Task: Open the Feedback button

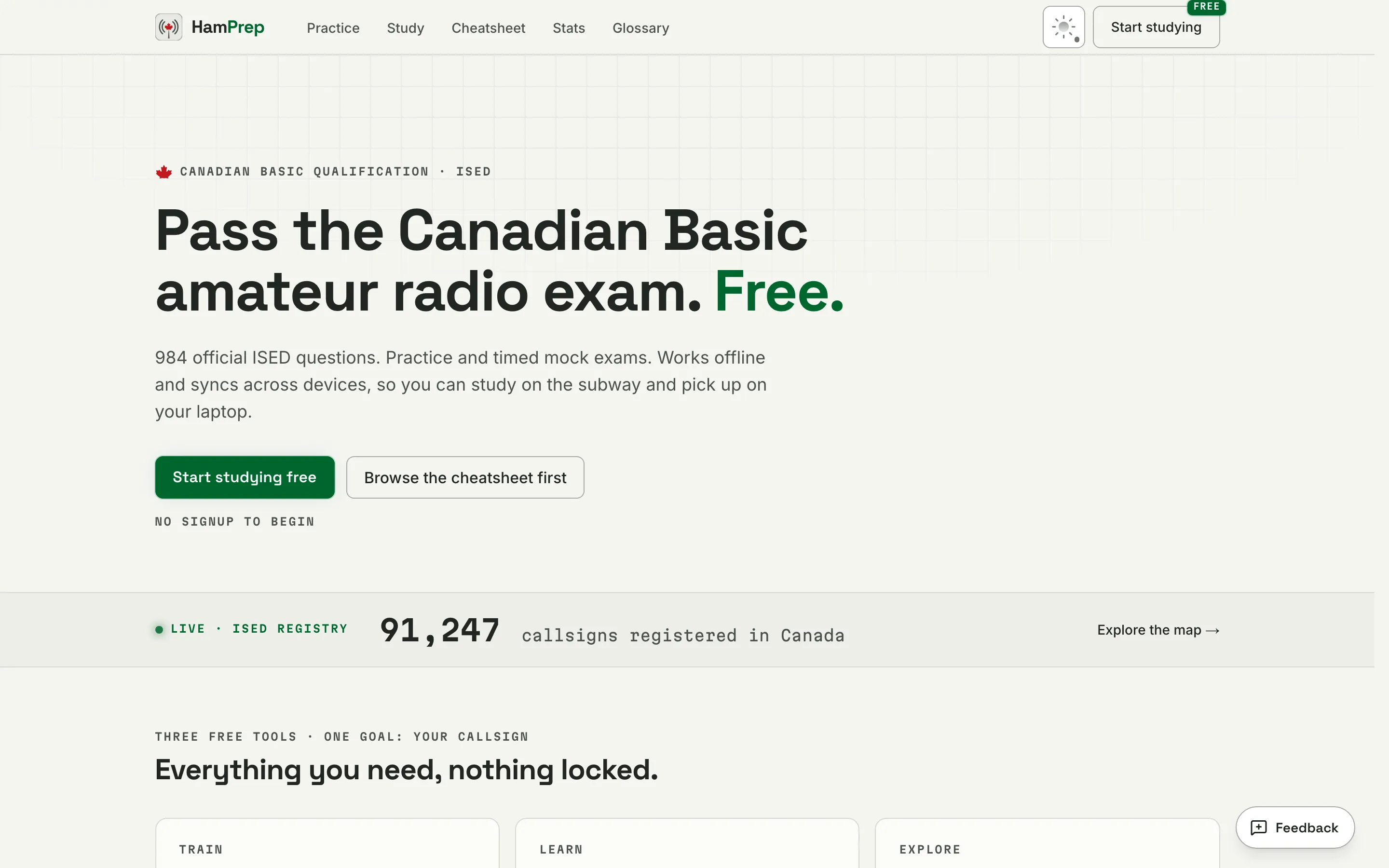Action: [1295, 827]
